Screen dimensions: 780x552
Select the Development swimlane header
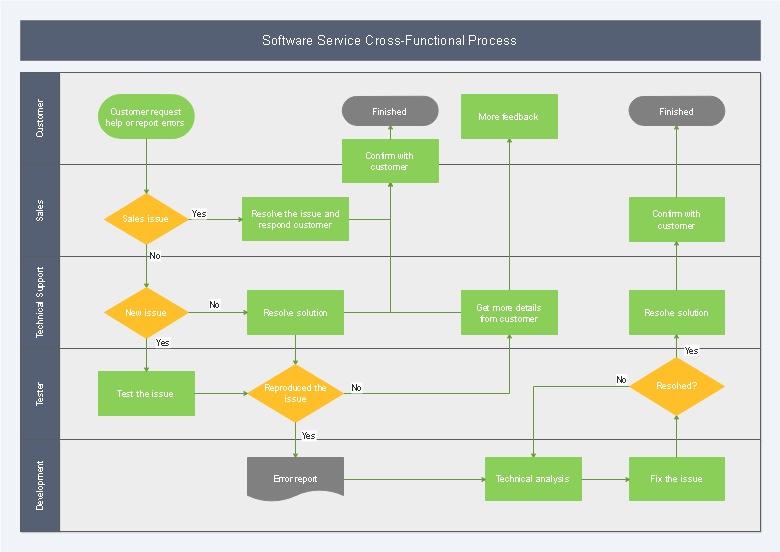(40, 485)
